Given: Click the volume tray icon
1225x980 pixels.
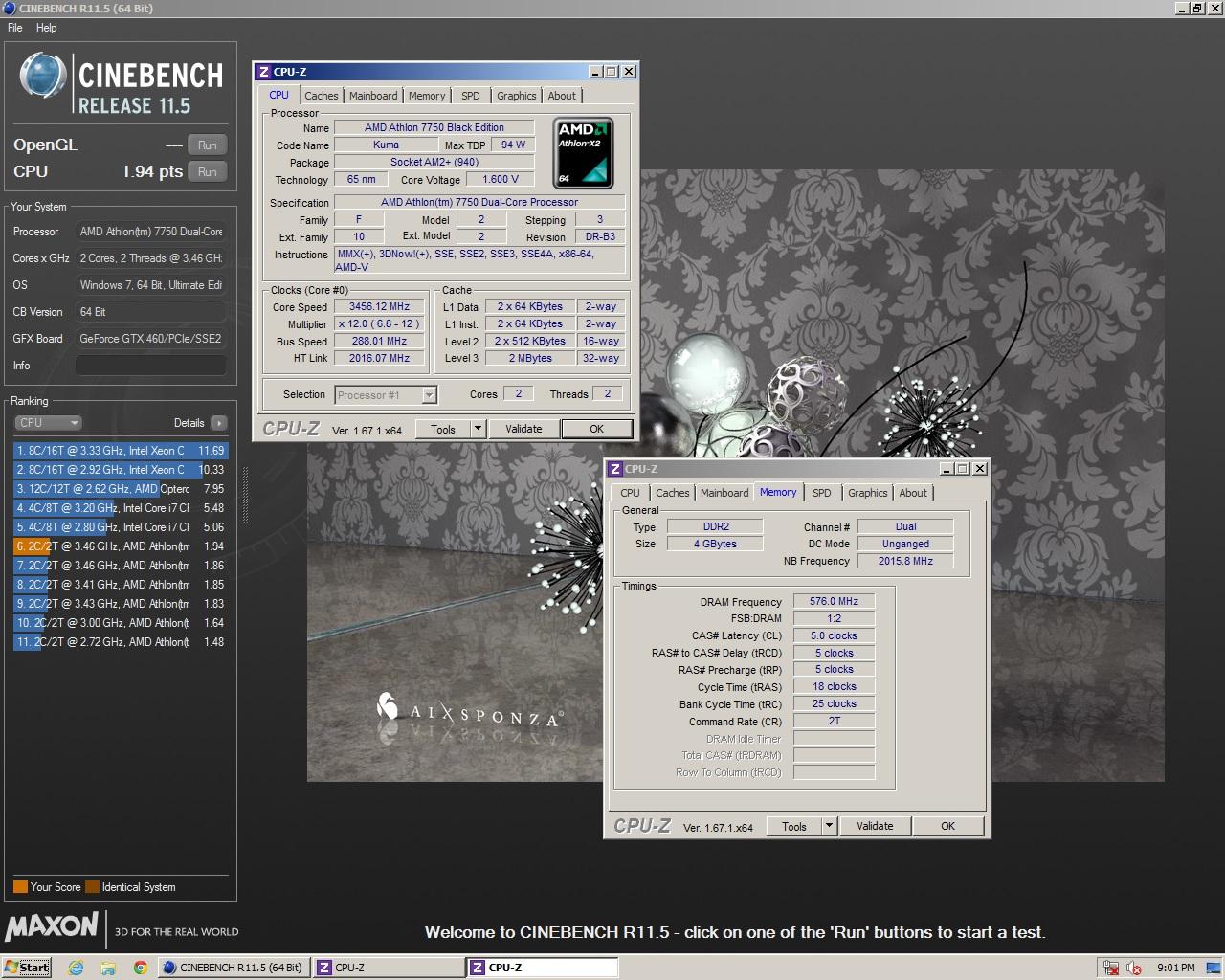Looking at the screenshot, I should (1134, 968).
